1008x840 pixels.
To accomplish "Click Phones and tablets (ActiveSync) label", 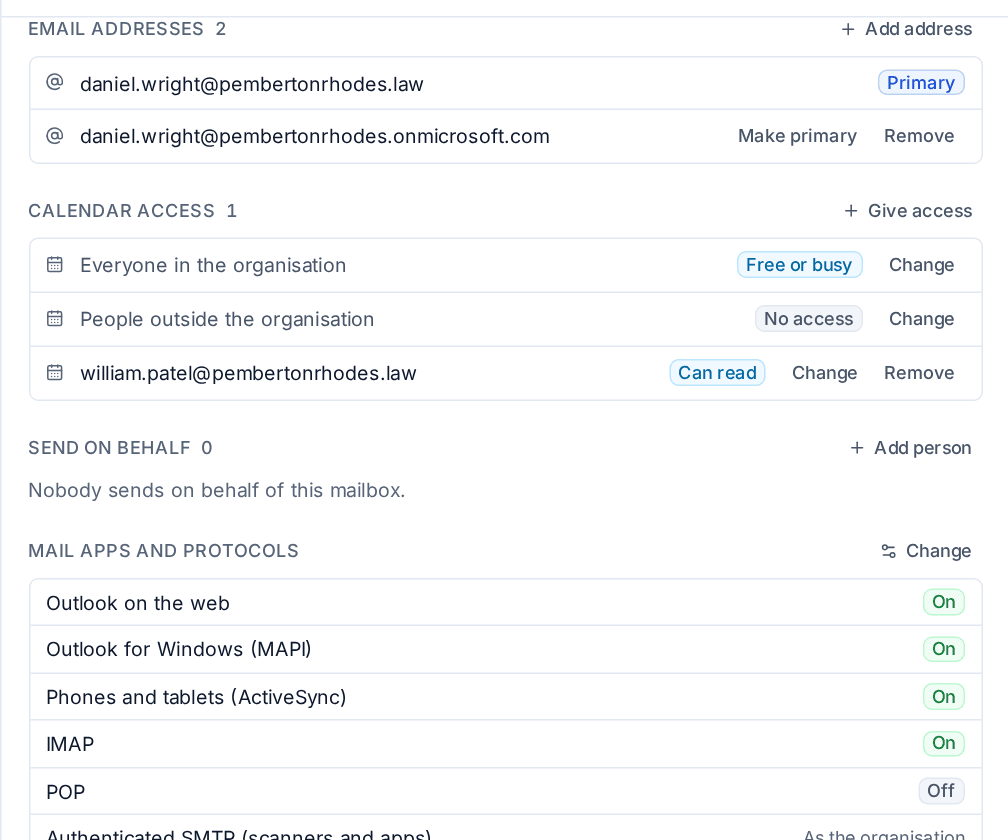I will click(196, 697).
